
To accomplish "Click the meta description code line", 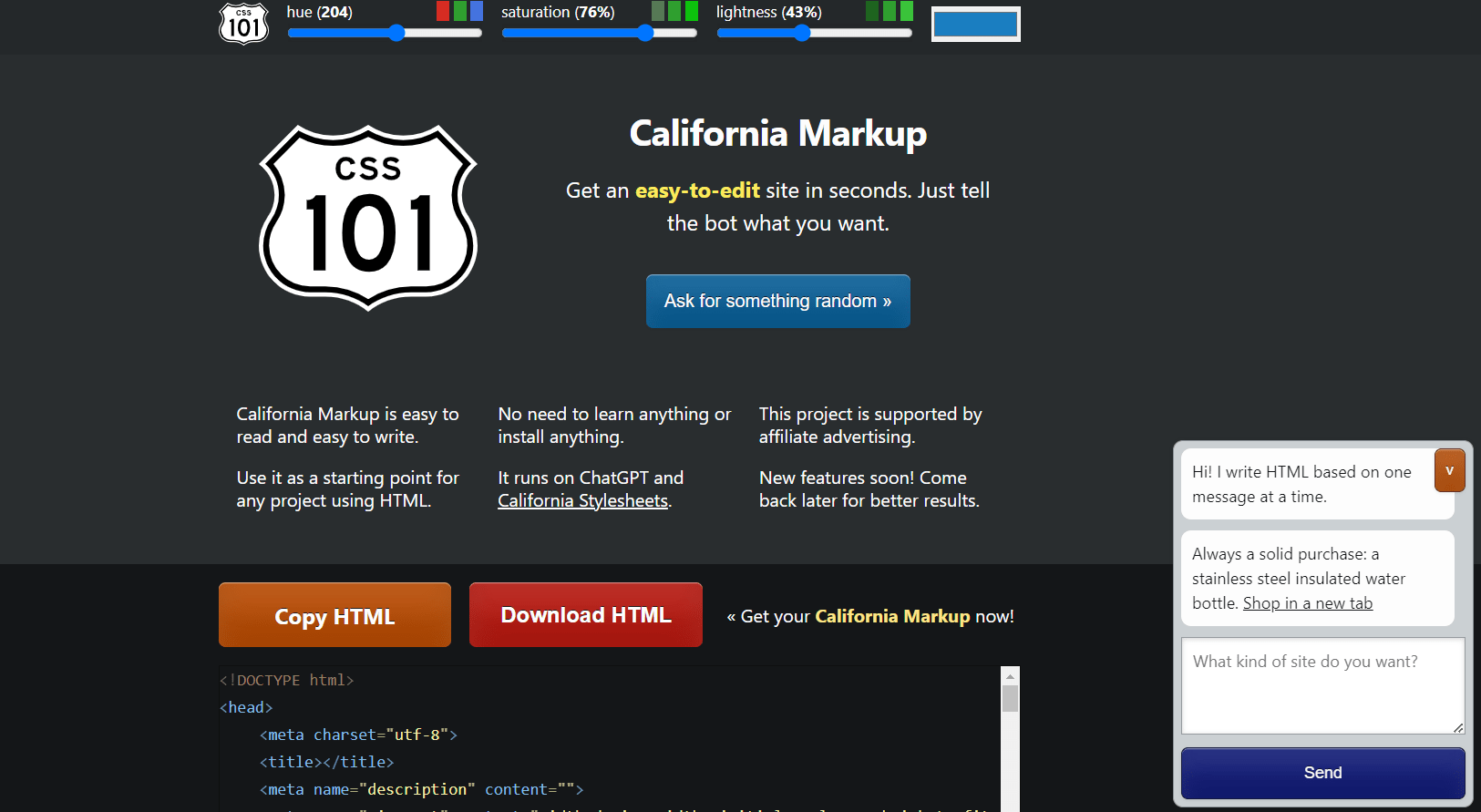I will click(x=421, y=789).
